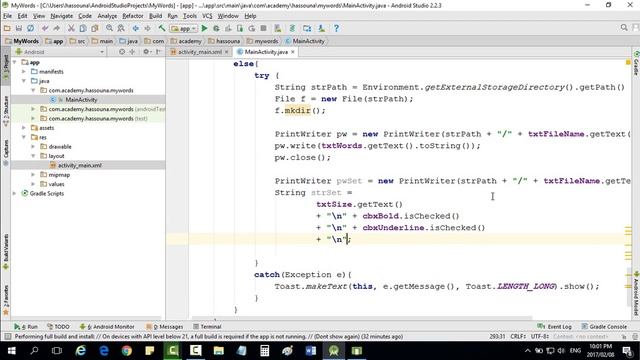Toggle the Gradle side panel tab
640x360 pixels.
(x=636, y=64)
